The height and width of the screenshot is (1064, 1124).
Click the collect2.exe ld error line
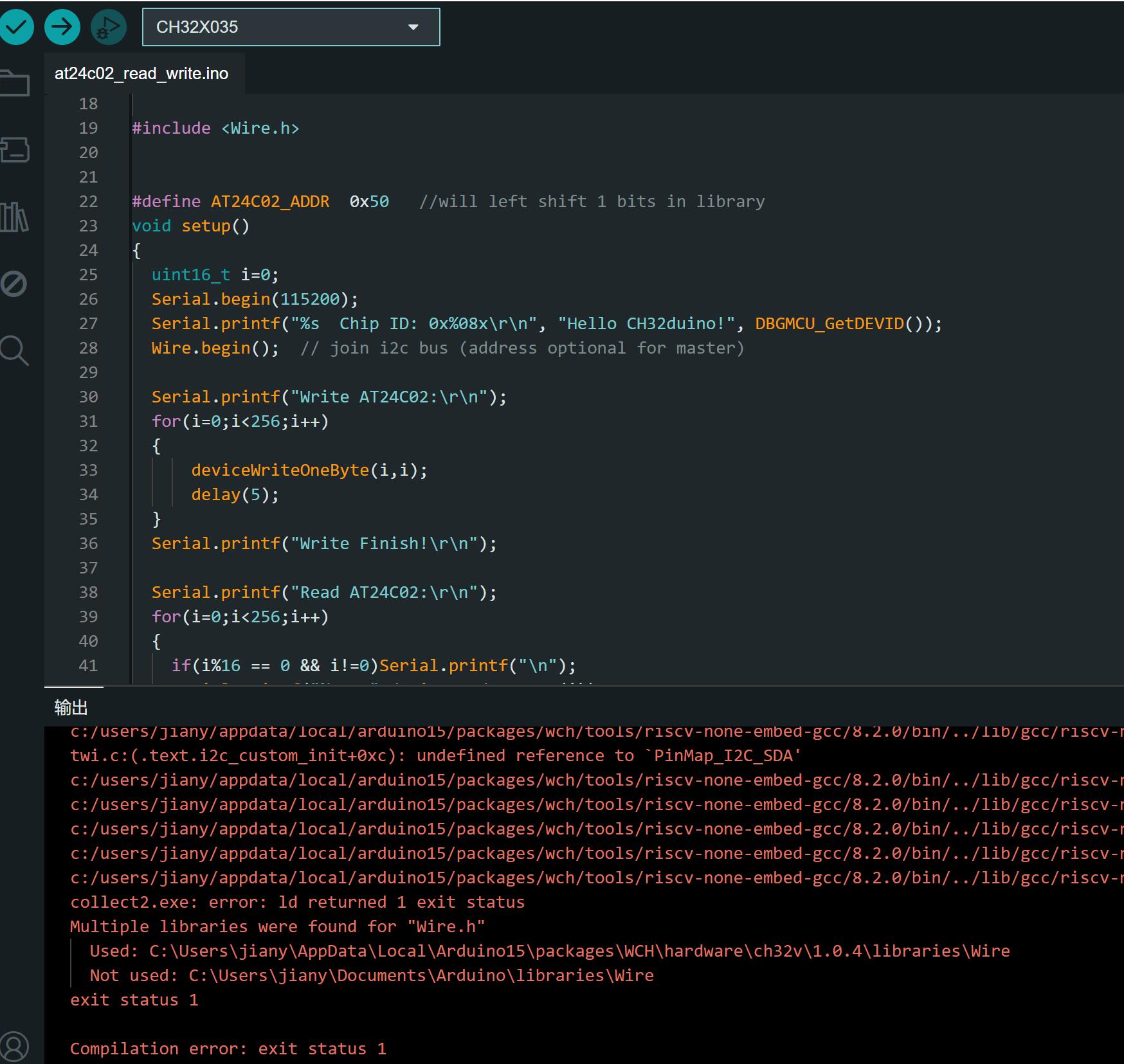298,902
